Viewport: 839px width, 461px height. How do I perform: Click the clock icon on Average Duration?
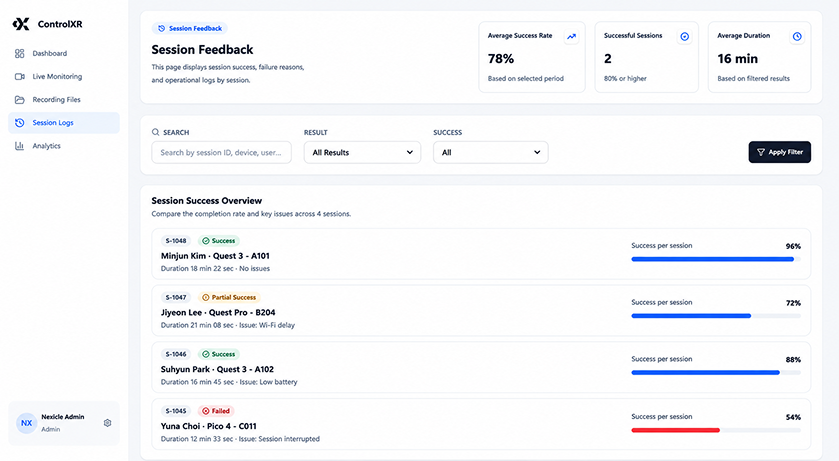pyautogui.click(x=797, y=36)
